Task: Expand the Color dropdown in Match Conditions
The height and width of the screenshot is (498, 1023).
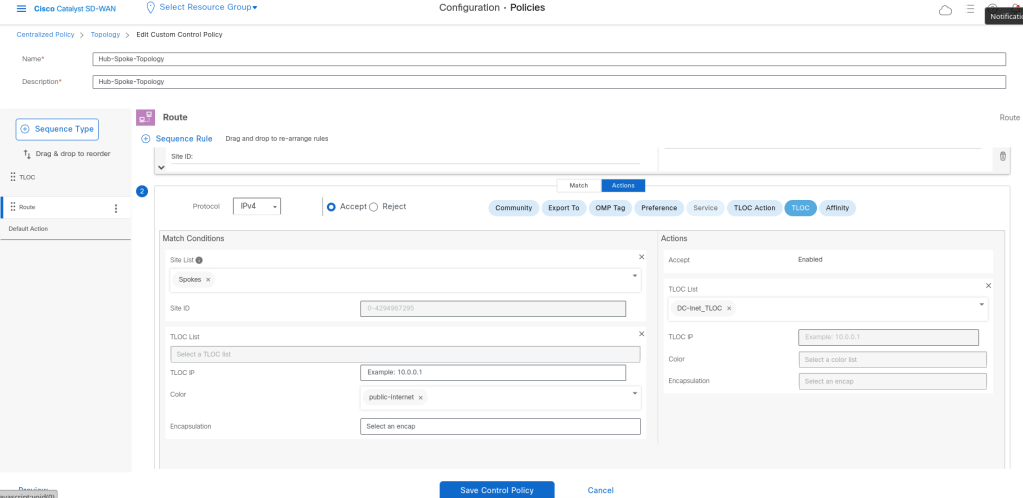Action: tap(635, 393)
